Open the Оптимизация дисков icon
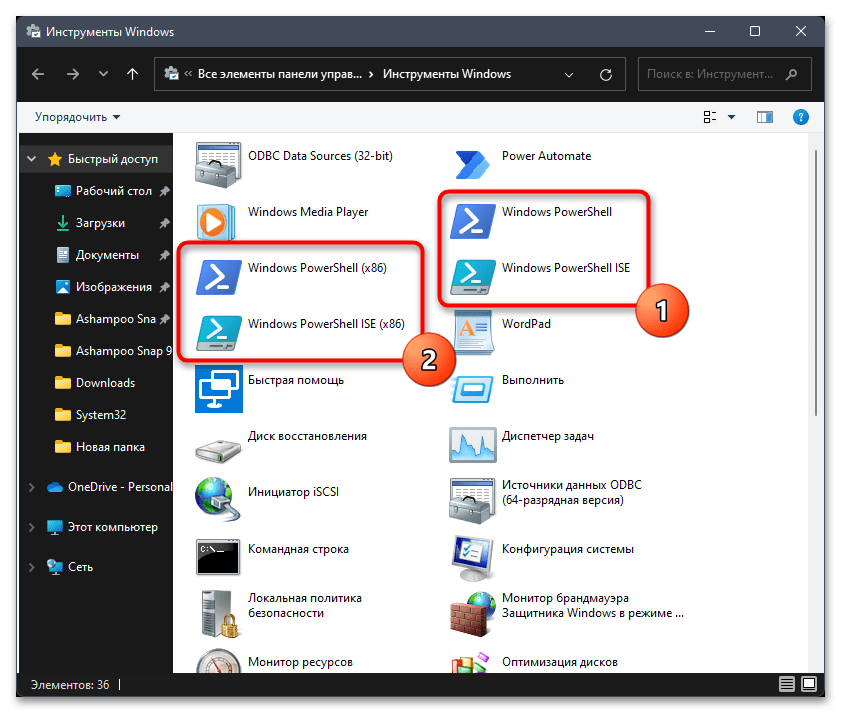 471,663
